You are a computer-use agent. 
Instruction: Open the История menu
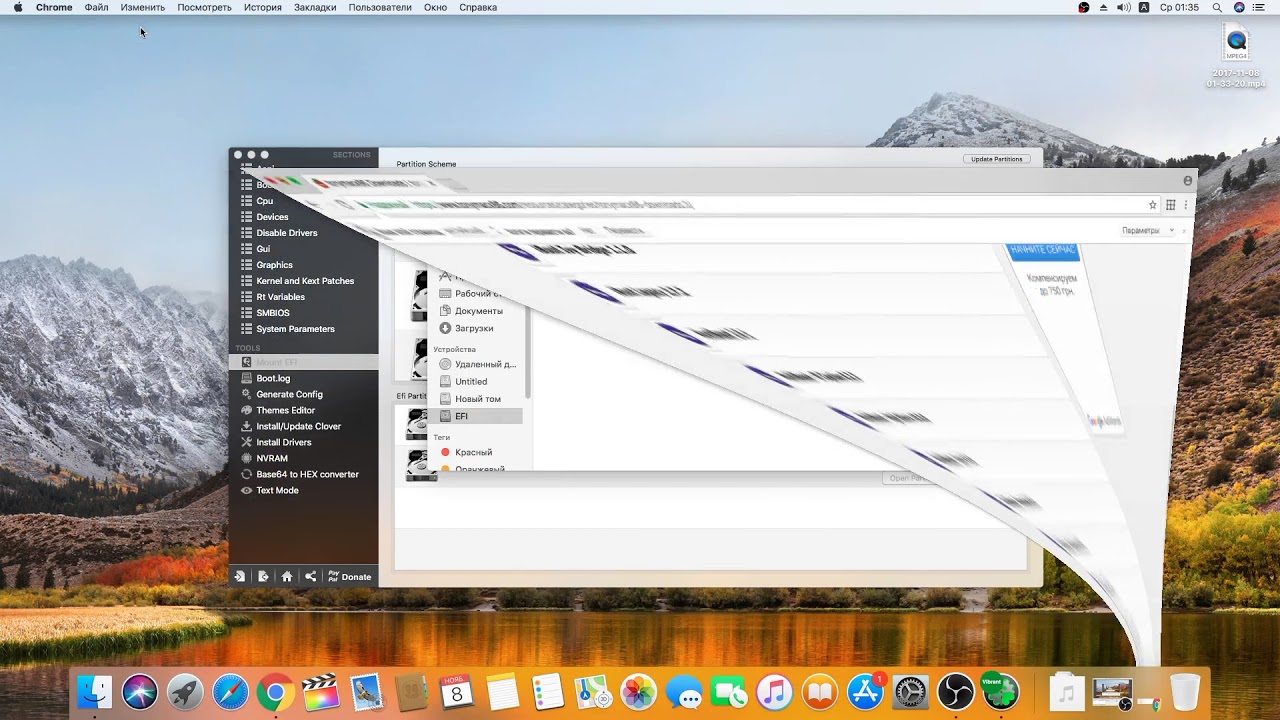pyautogui.click(x=263, y=7)
